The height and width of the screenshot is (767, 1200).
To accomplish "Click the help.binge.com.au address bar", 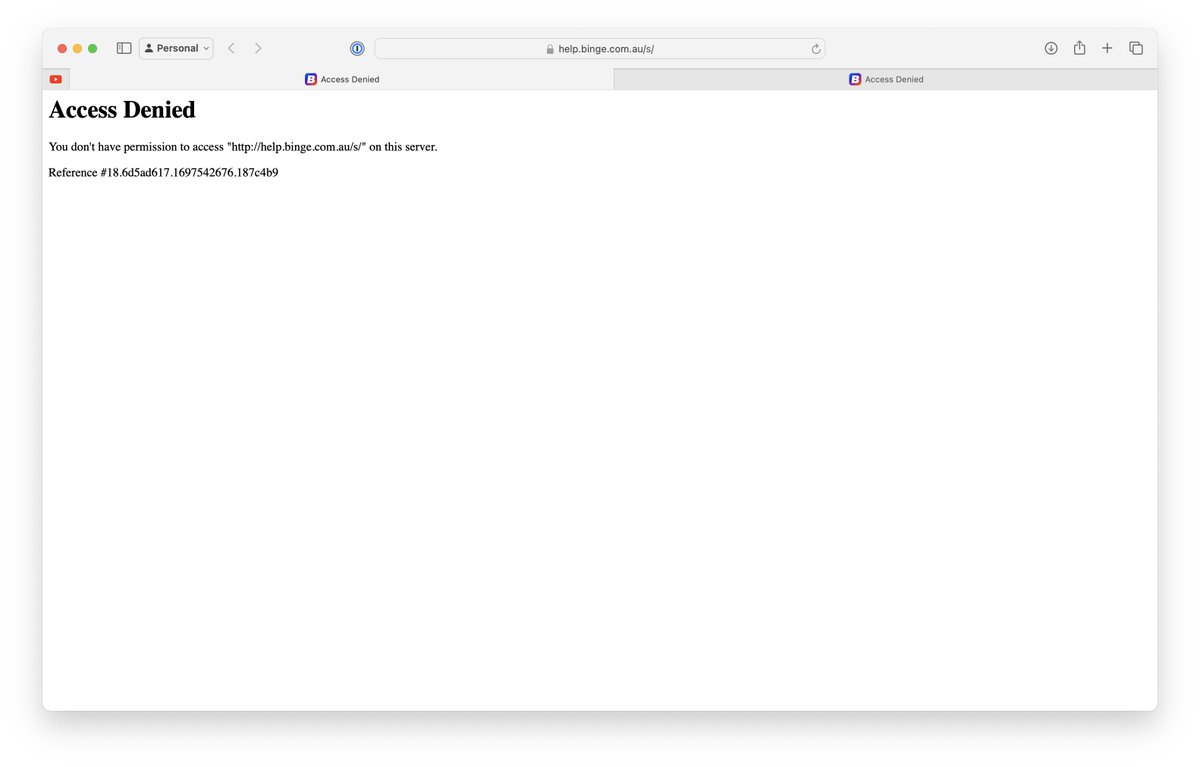I will pyautogui.click(x=600, y=48).
